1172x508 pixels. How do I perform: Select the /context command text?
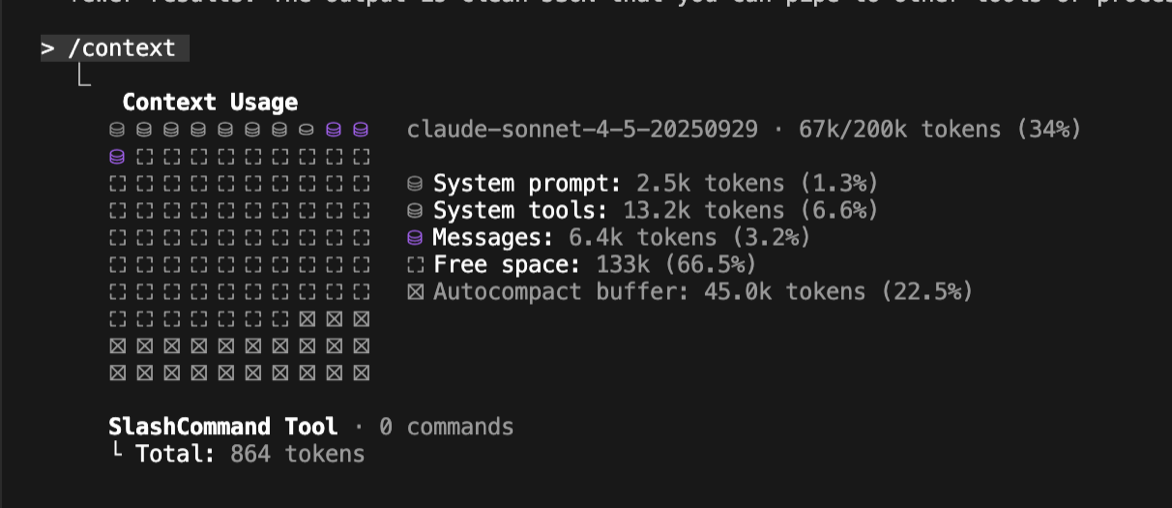tap(121, 49)
